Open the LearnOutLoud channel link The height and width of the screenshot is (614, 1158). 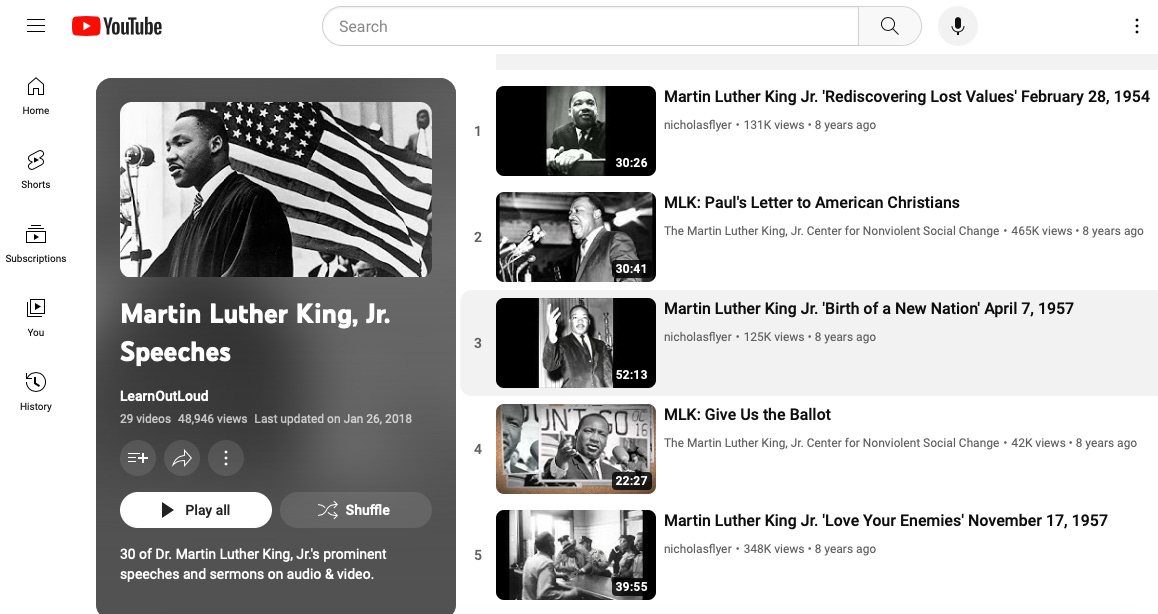point(164,396)
